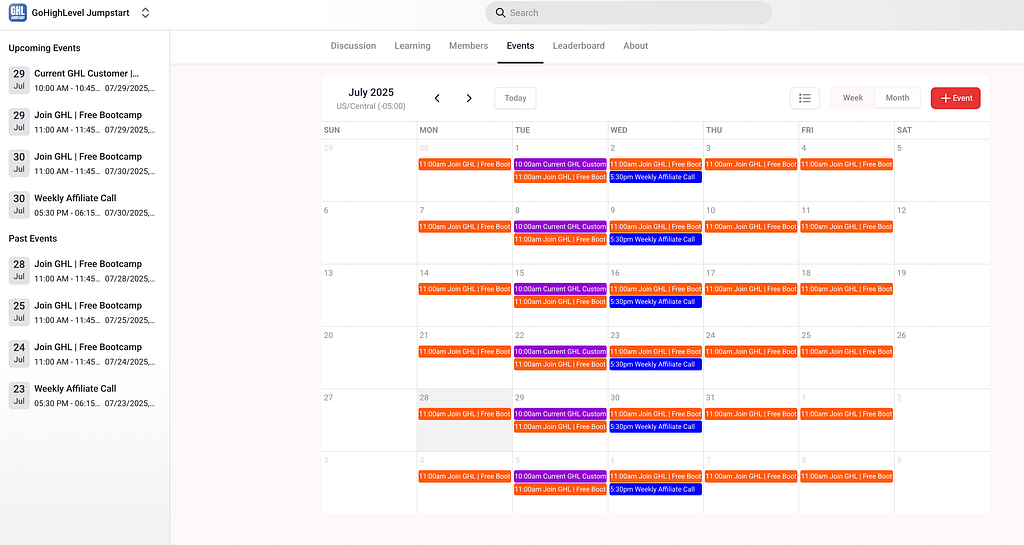Click the US/Central (-05:00) timezone label
The image size is (1024, 545).
coord(371,106)
